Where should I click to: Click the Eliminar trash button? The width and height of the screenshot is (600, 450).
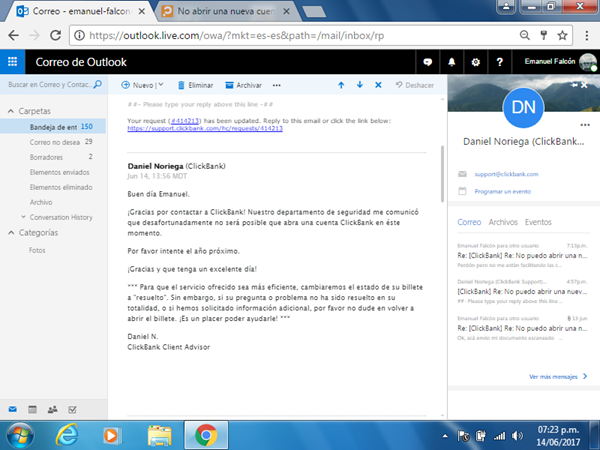tap(196, 85)
